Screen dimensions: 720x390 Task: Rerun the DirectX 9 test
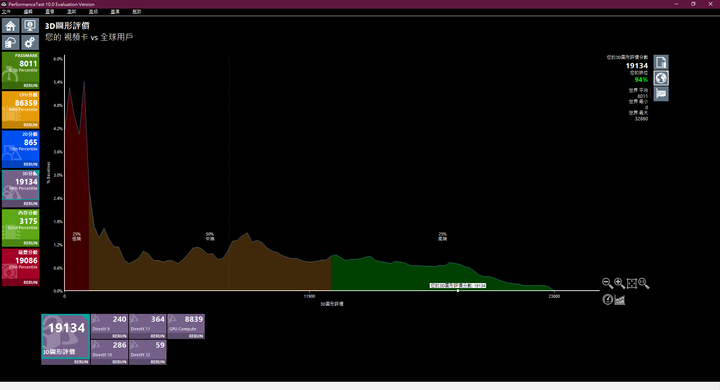(119, 336)
